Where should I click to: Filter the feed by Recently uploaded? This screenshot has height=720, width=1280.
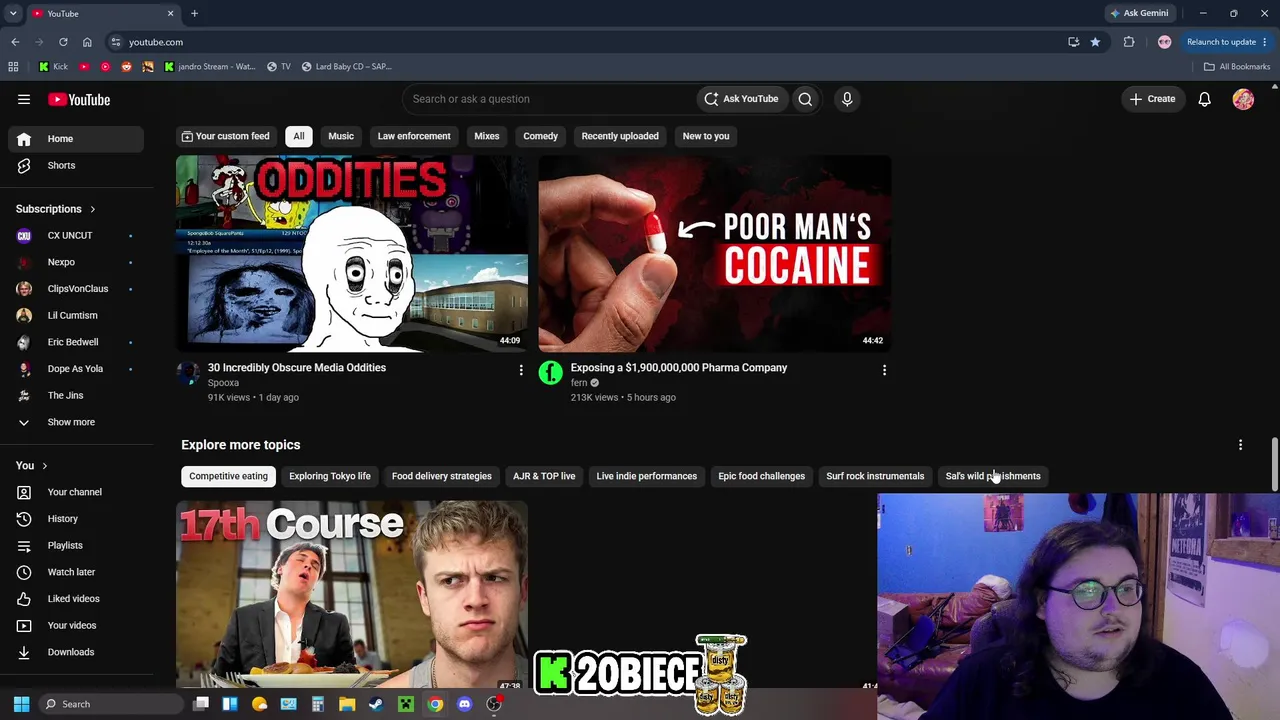point(620,136)
